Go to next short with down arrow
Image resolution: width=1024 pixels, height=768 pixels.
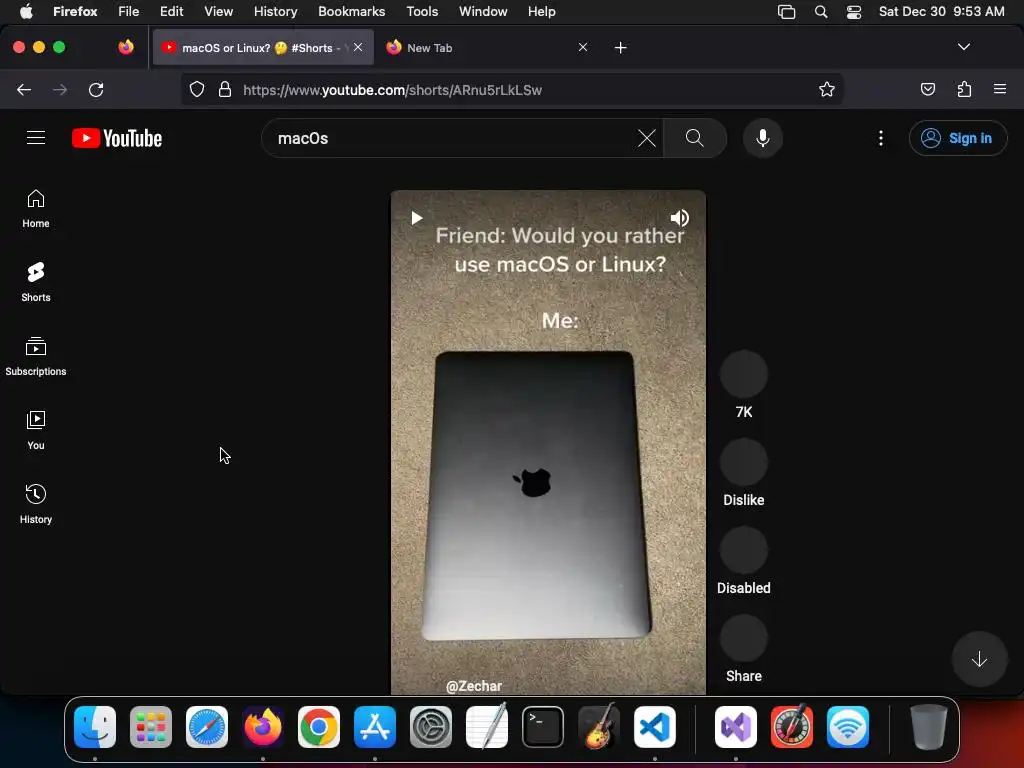click(x=979, y=659)
